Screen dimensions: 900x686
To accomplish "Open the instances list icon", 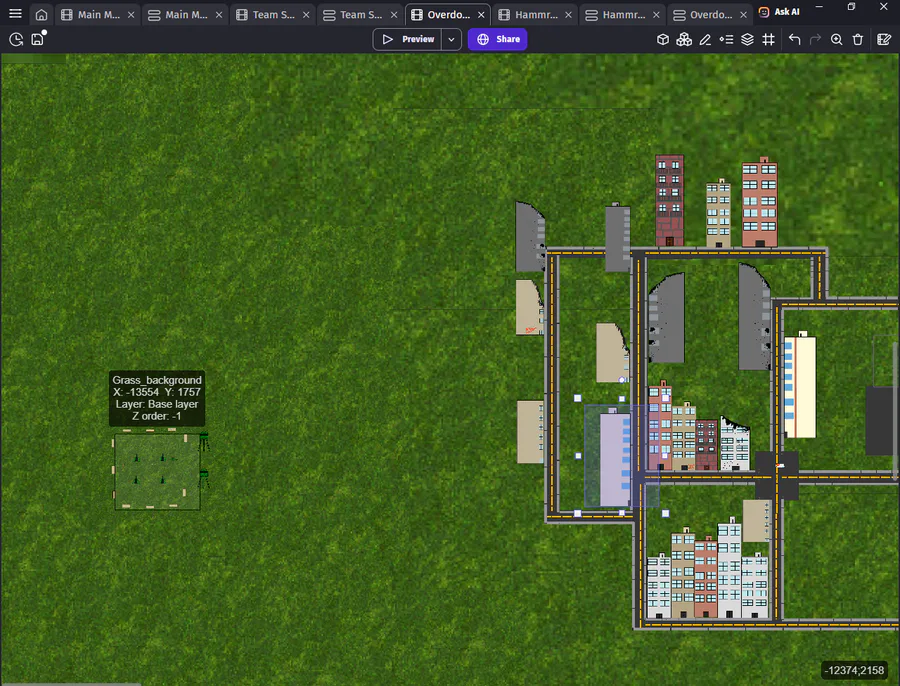I will (726, 39).
